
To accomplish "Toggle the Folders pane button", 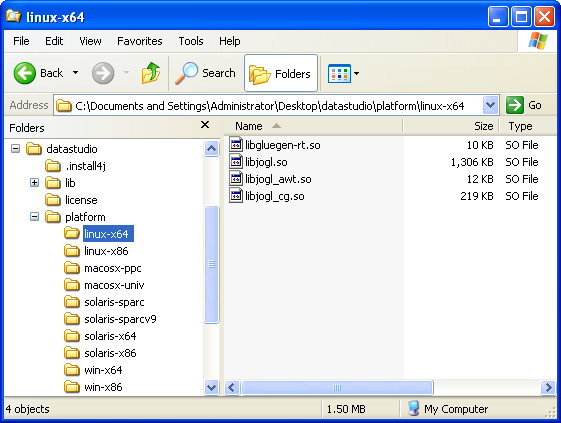I will (x=281, y=73).
